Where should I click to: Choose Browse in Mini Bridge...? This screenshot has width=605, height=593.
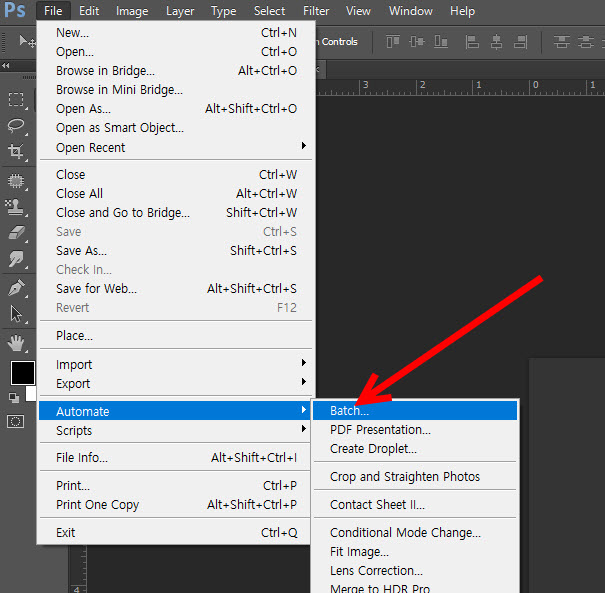[x=176, y=90]
